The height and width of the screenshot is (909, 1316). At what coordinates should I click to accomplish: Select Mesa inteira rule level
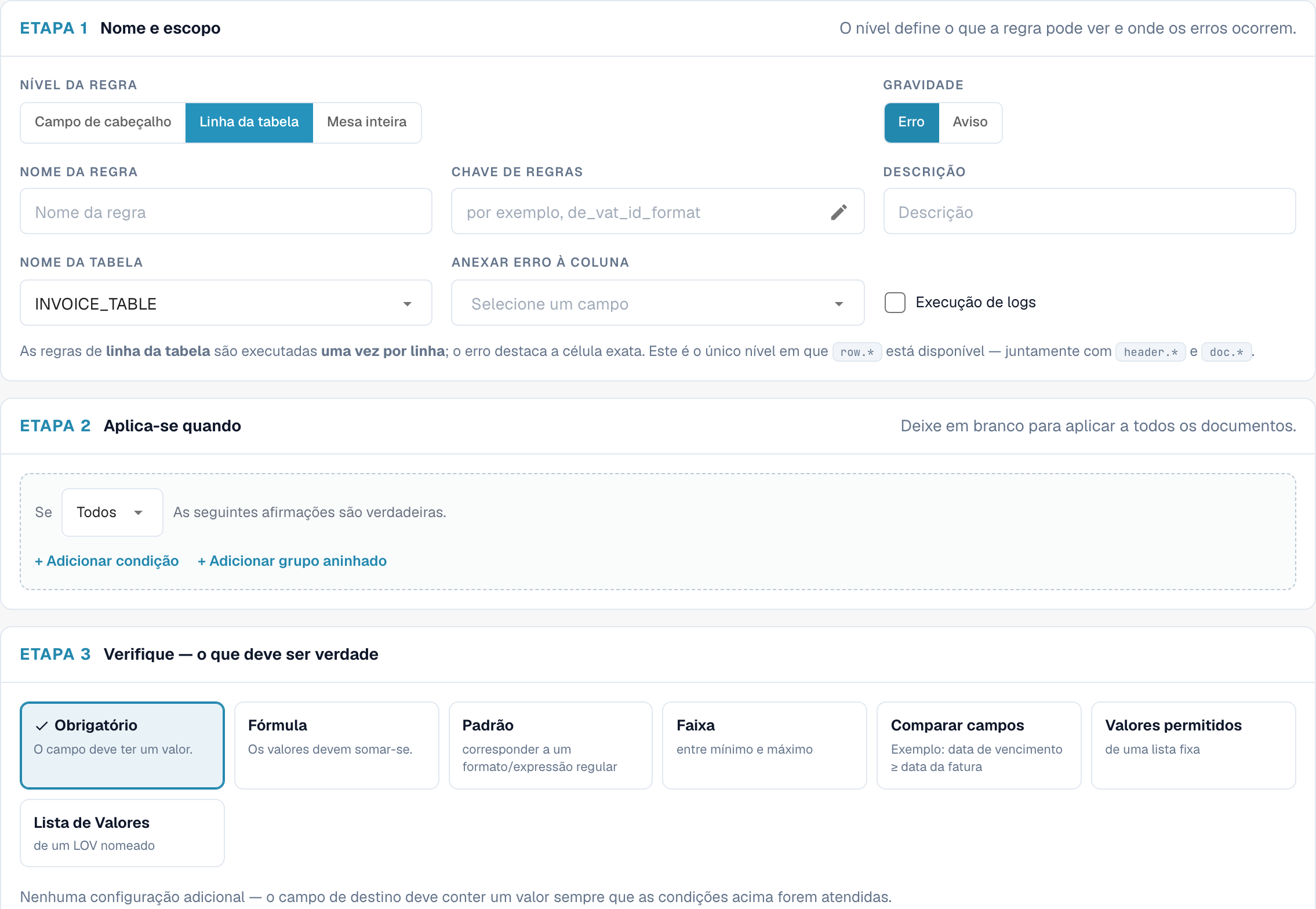(x=367, y=122)
